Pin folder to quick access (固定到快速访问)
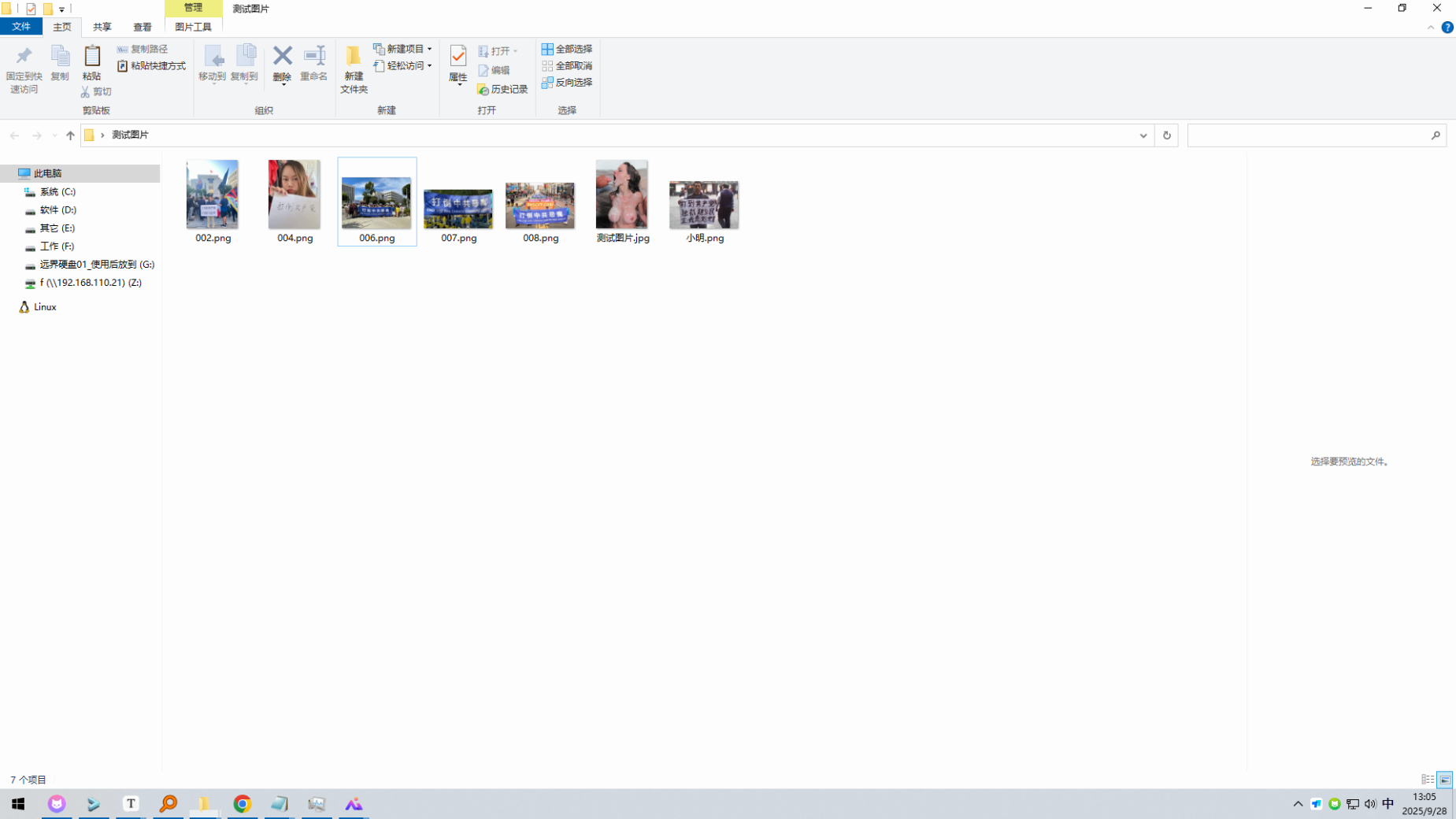Viewport: 1456px width, 819px height. click(x=24, y=69)
